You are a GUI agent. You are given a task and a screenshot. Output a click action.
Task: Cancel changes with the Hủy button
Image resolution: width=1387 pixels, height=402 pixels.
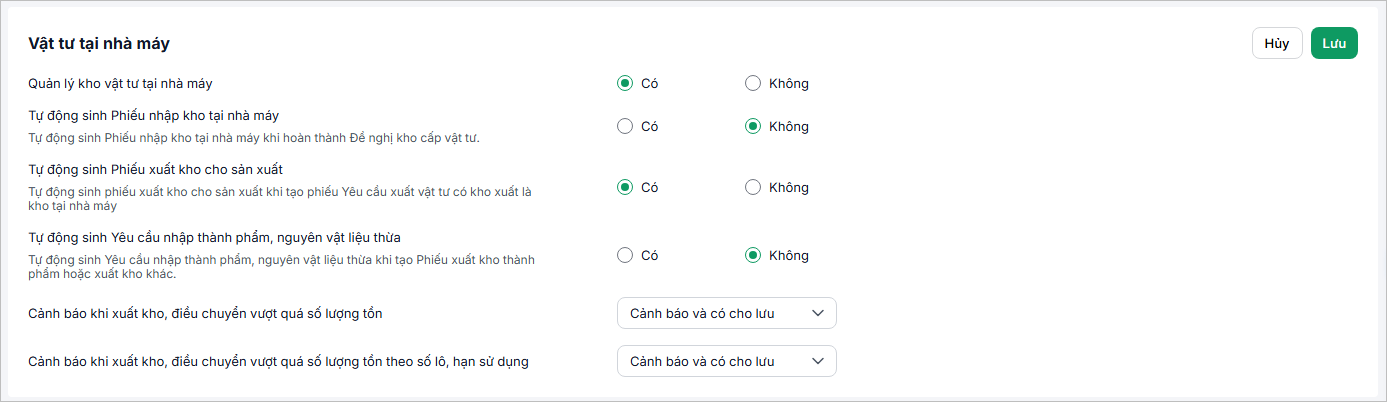1277,43
